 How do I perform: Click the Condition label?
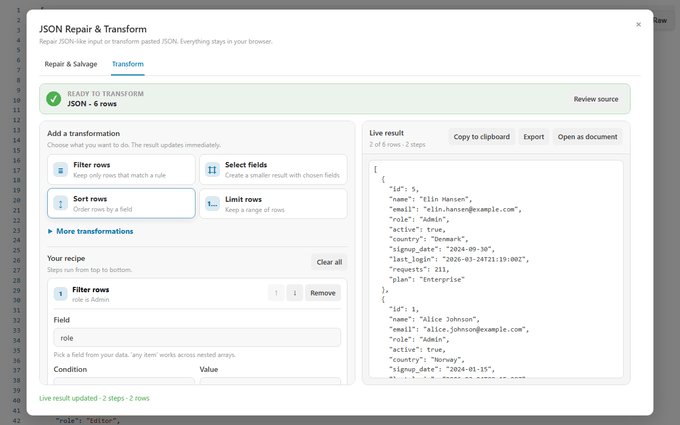tap(70, 369)
